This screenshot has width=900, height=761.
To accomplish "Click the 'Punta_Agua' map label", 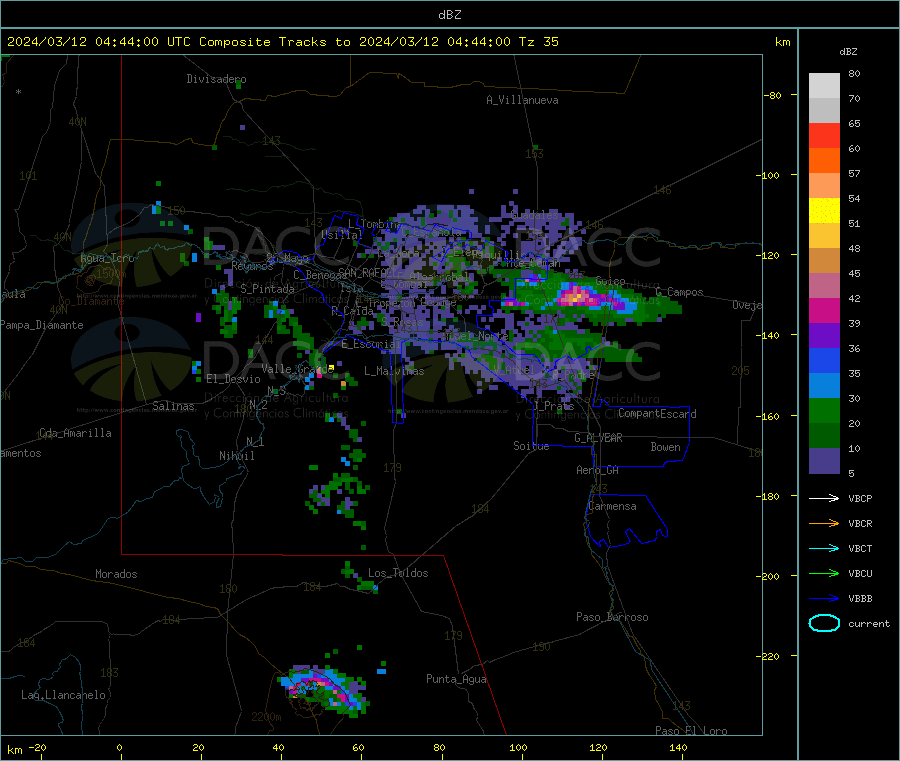I will pos(456,679).
